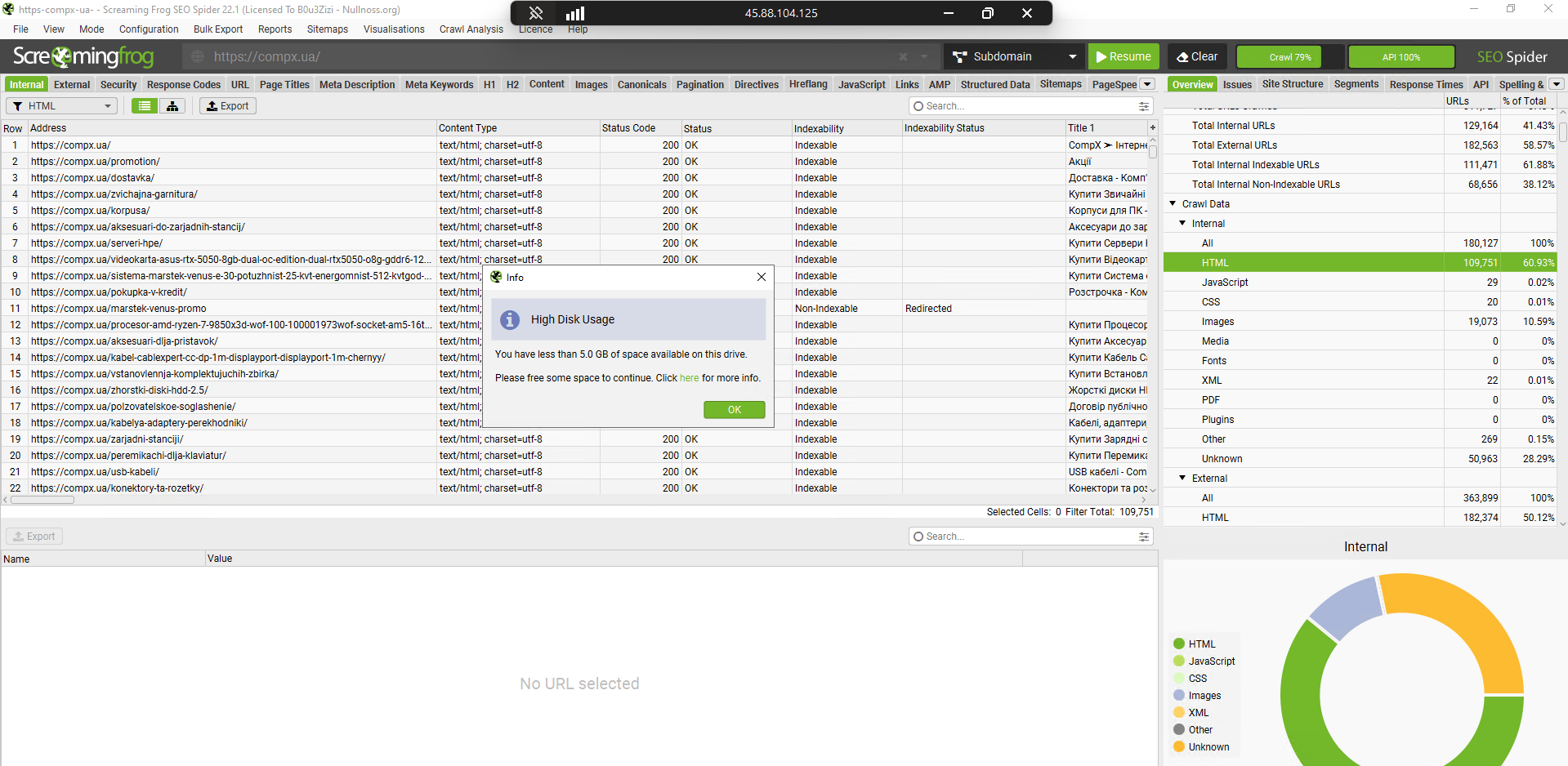Collapse the Internal tree node
The image size is (1568, 766).
1182,223
